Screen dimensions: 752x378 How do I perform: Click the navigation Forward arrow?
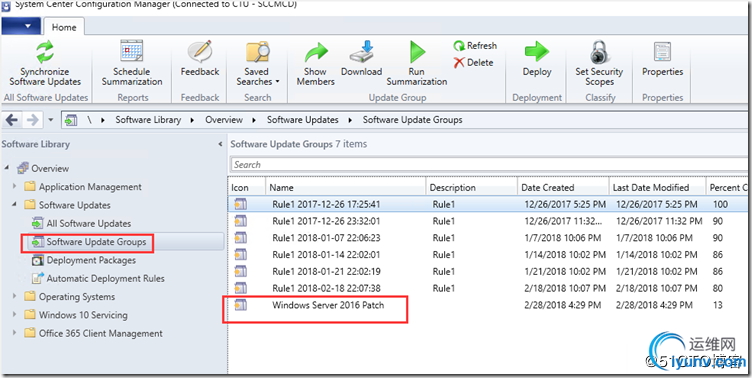tap(33, 119)
